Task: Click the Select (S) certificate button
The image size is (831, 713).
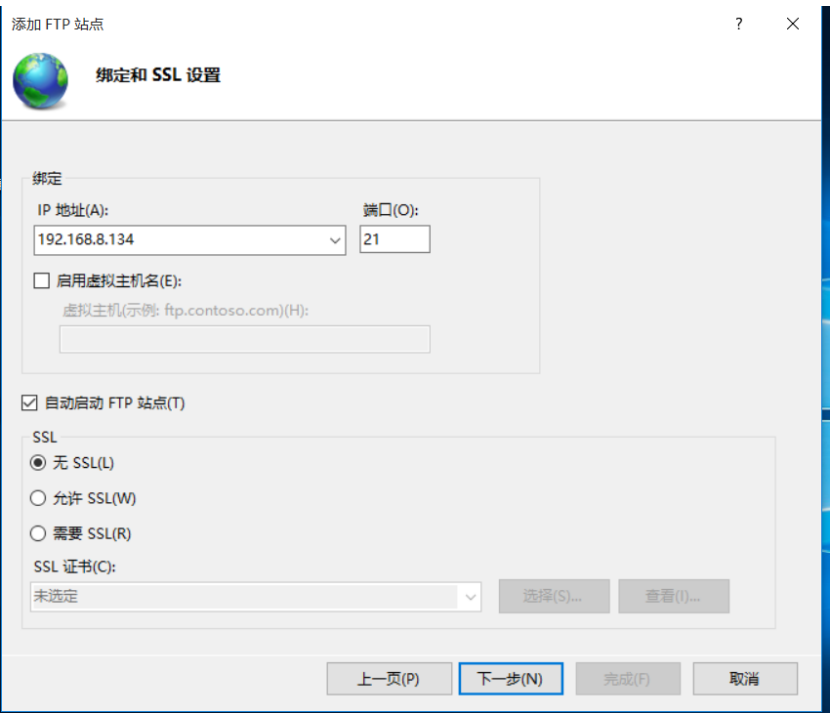Action: [554, 596]
